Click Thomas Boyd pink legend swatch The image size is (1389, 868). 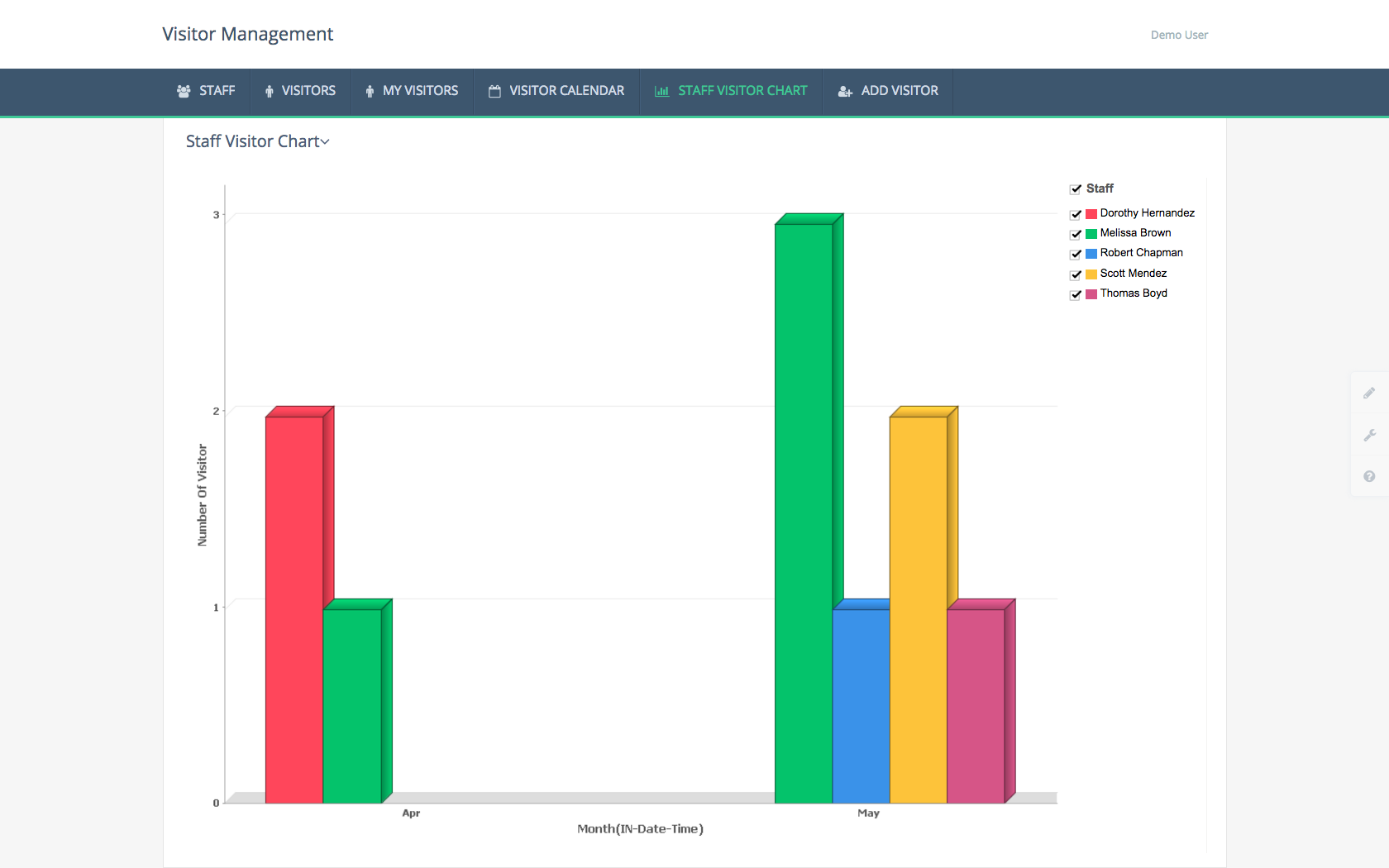1091,294
